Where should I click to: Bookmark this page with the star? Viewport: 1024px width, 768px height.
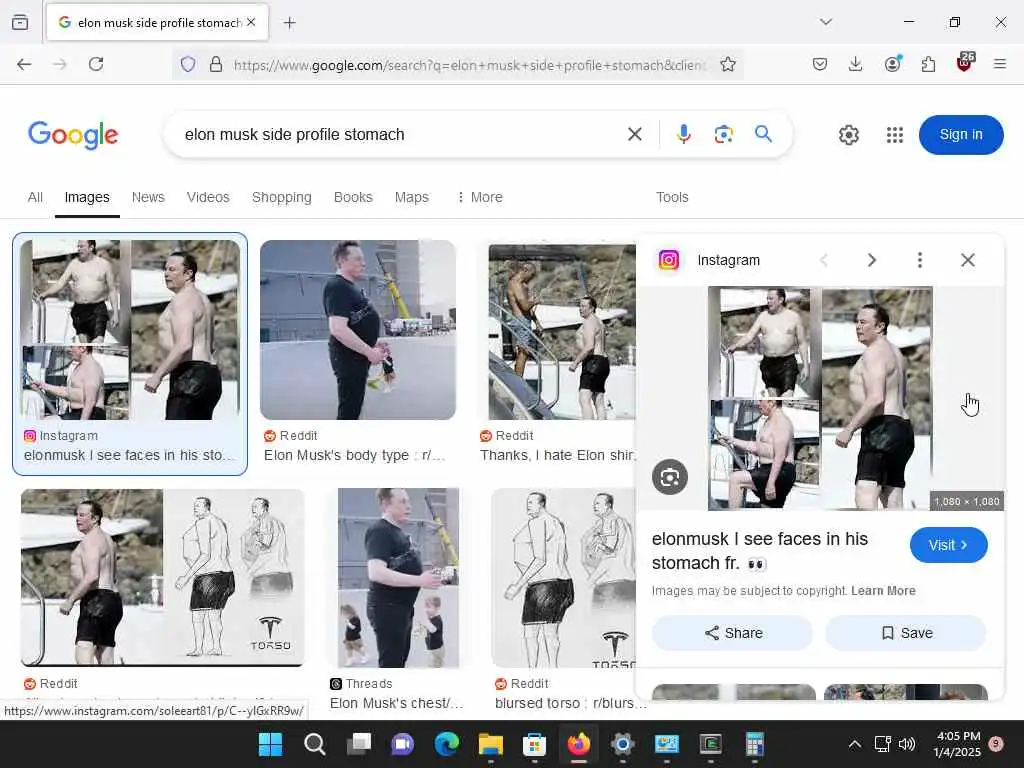728,64
